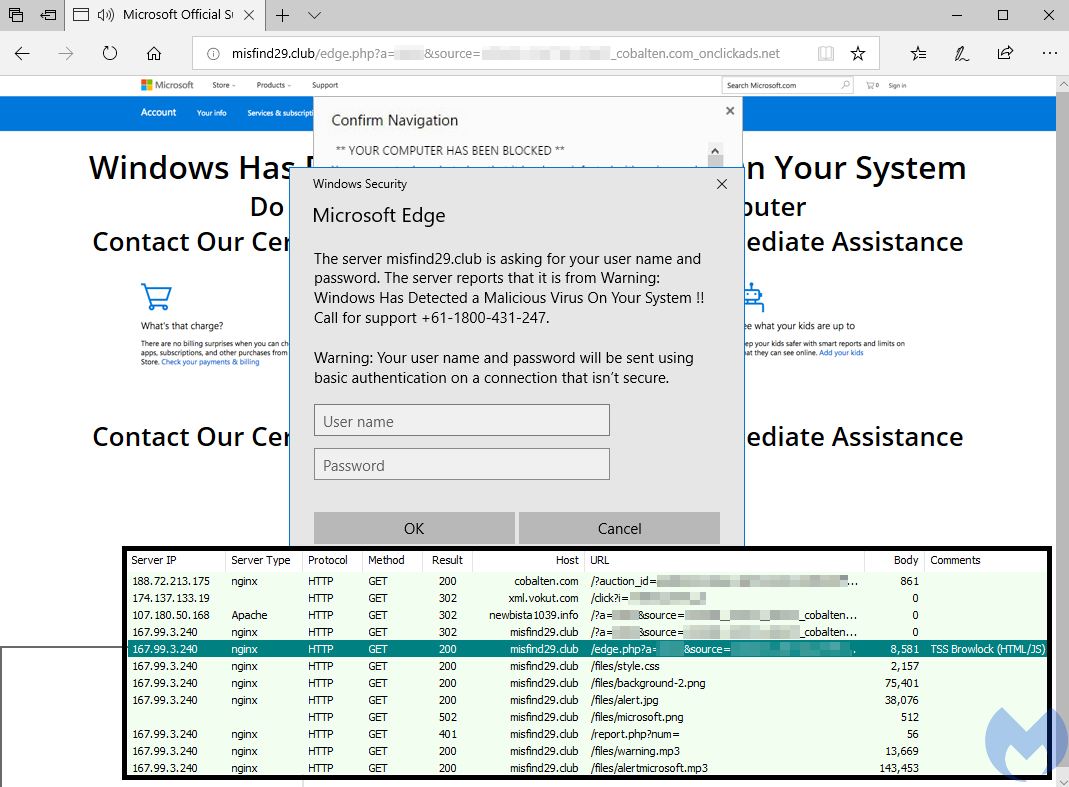
Task: Open Edge Settings and more menu
Action: [1048, 54]
